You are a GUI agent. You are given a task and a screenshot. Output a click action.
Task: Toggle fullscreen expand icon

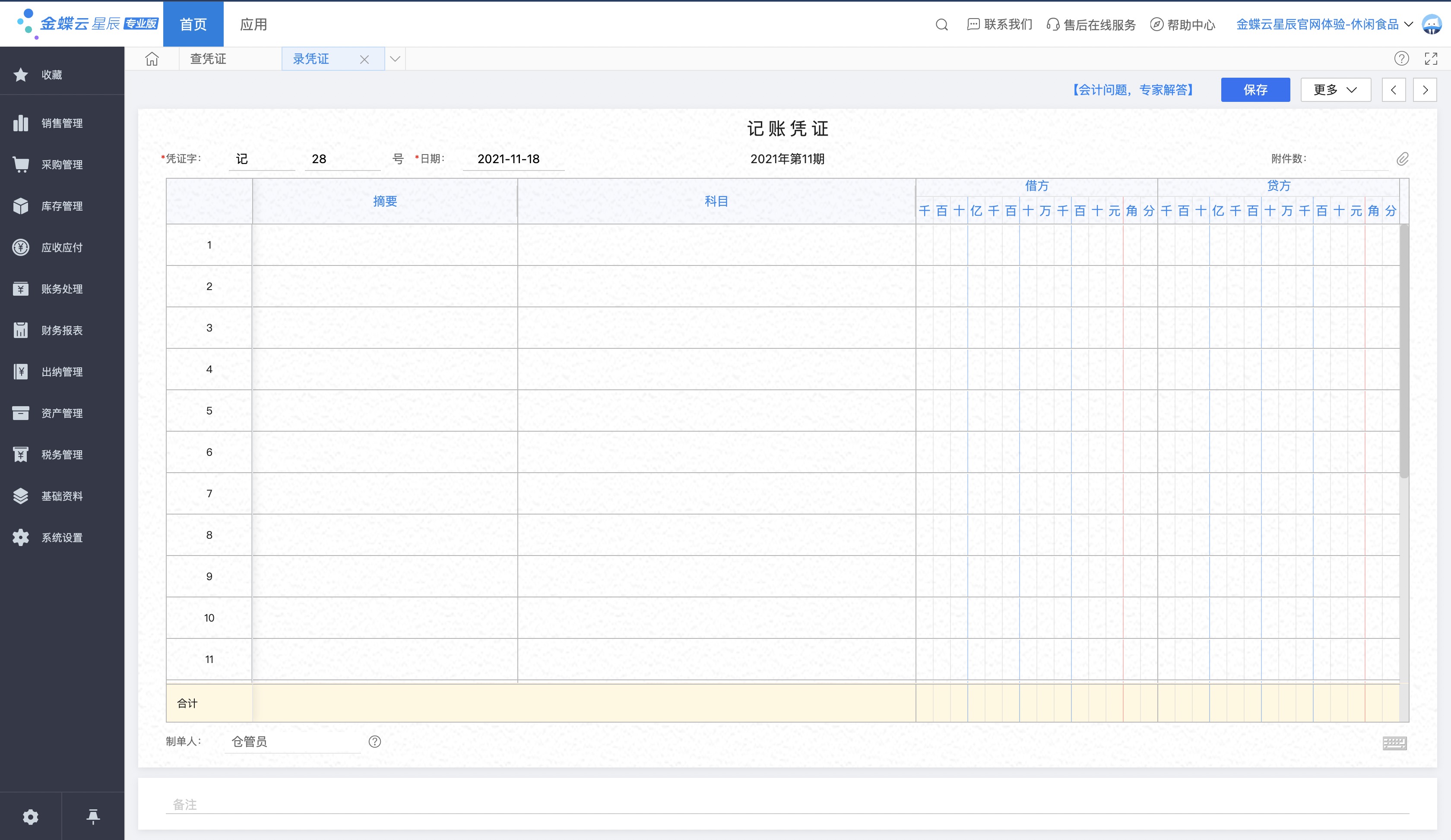click(1430, 59)
